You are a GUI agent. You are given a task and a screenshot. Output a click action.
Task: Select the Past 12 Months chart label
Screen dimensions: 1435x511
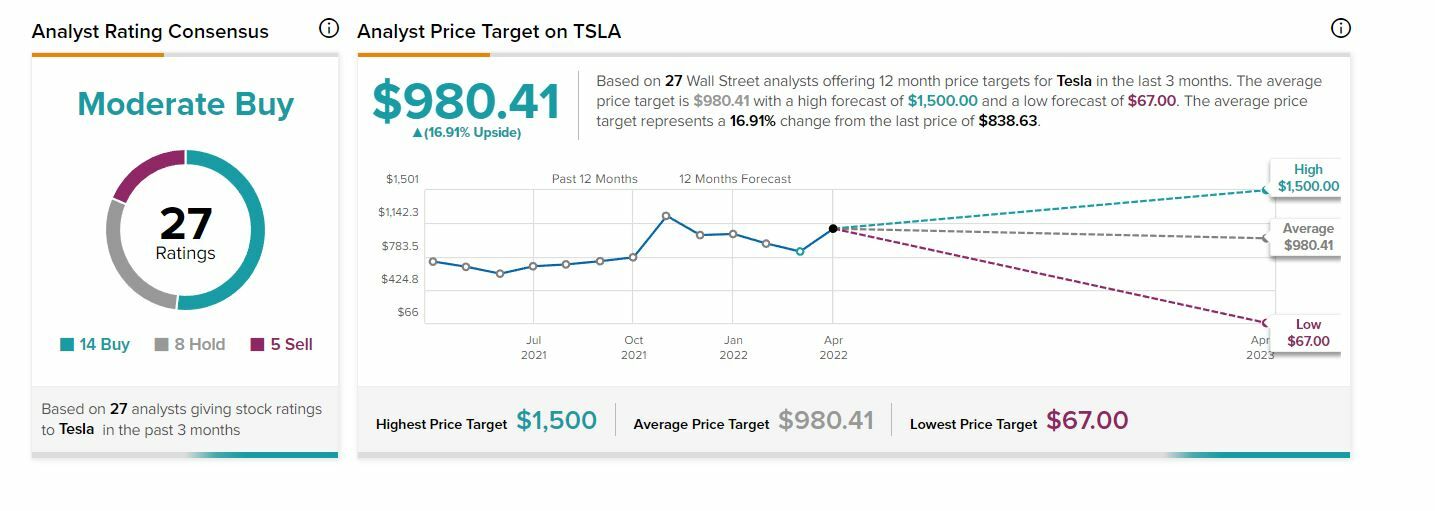pyautogui.click(x=594, y=179)
